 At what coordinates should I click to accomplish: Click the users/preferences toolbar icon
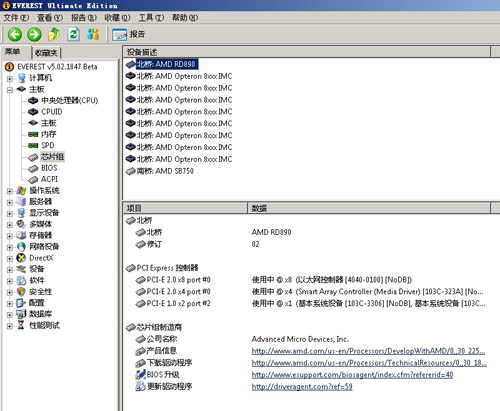[93, 34]
